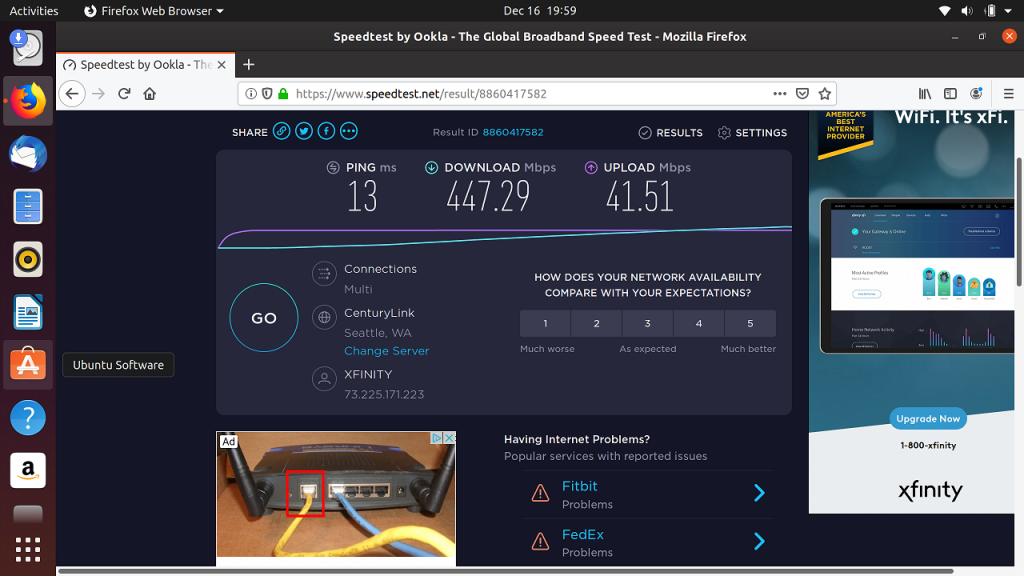This screenshot has width=1024, height=576.
Task: Click the user icon beside XFINITY
Action: click(324, 379)
